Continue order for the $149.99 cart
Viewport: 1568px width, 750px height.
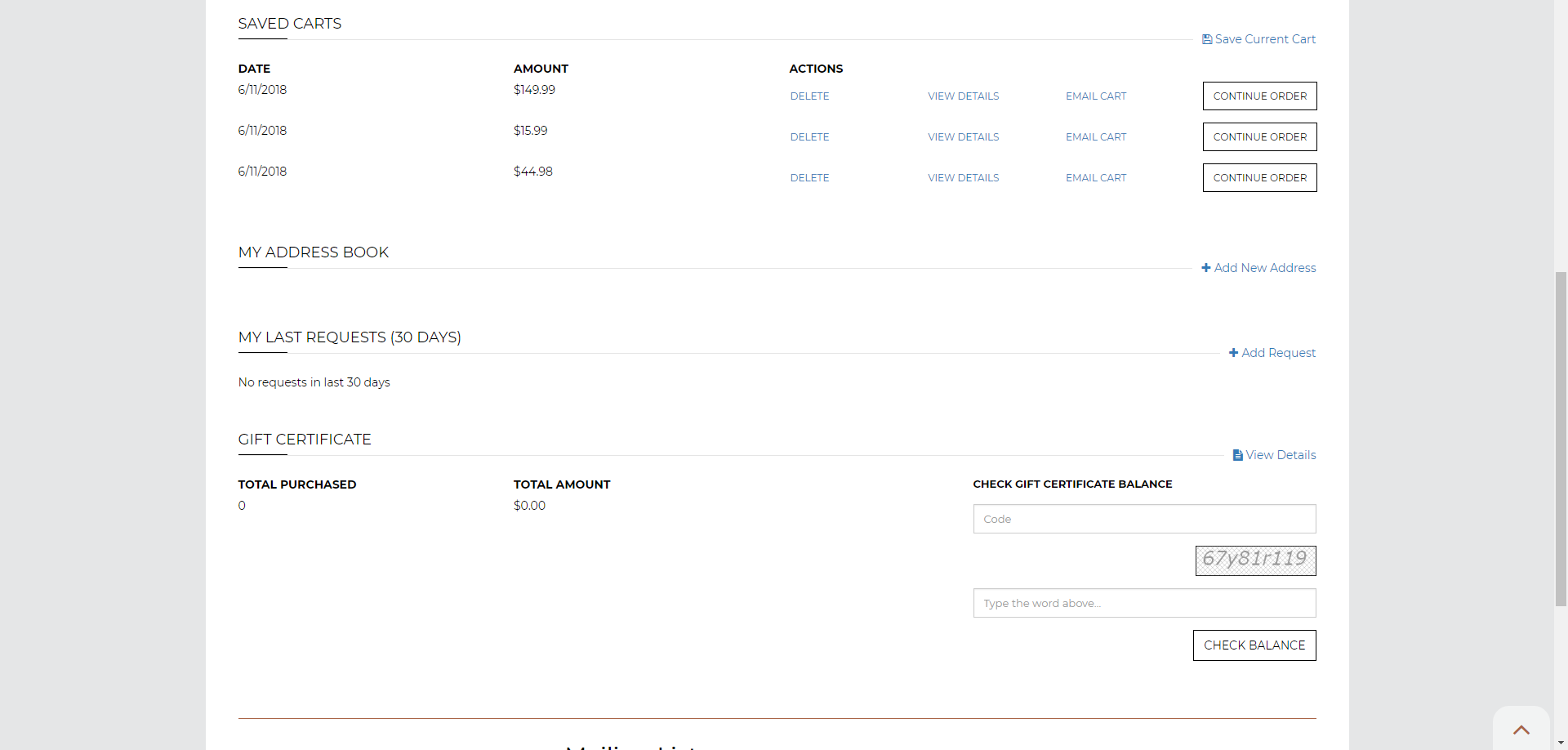click(1259, 96)
